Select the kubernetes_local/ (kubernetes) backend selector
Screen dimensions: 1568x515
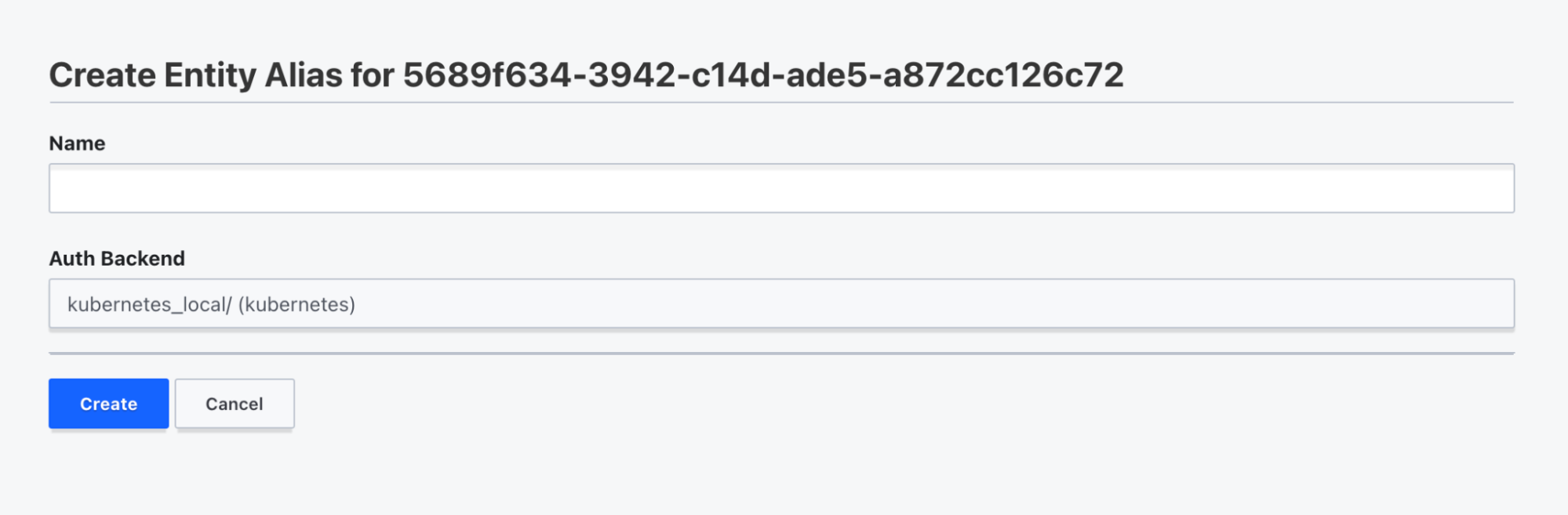pos(780,304)
